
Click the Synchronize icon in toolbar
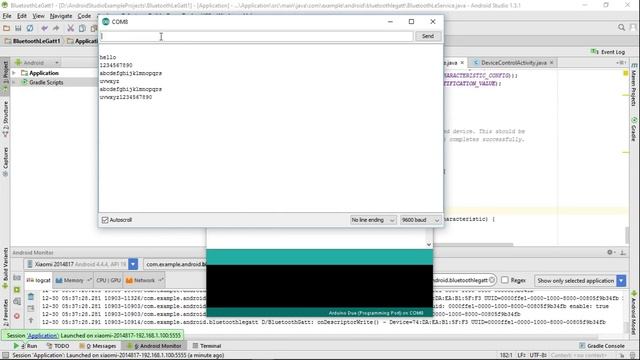tap(30, 28)
